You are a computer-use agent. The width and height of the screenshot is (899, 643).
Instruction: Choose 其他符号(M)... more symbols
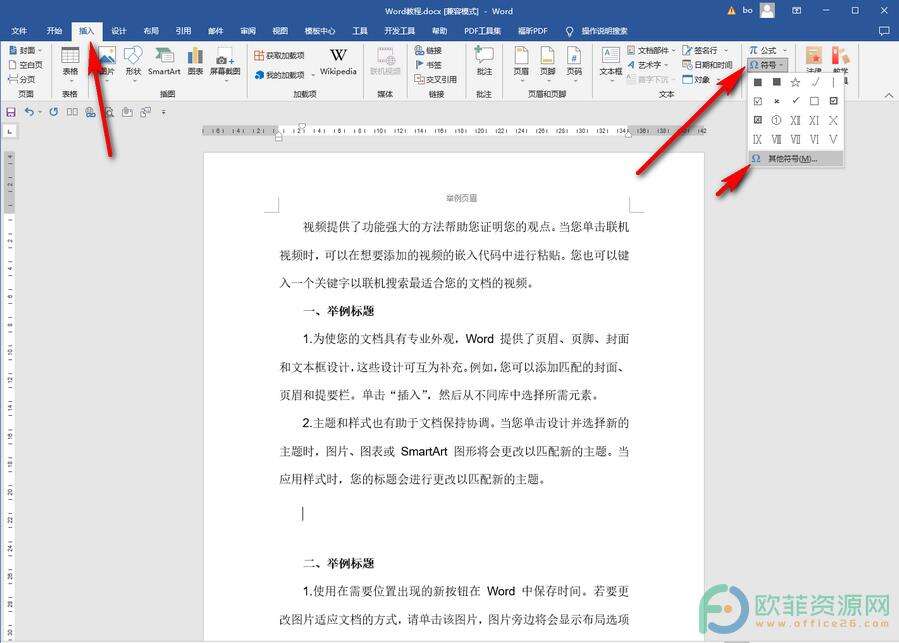[796, 158]
